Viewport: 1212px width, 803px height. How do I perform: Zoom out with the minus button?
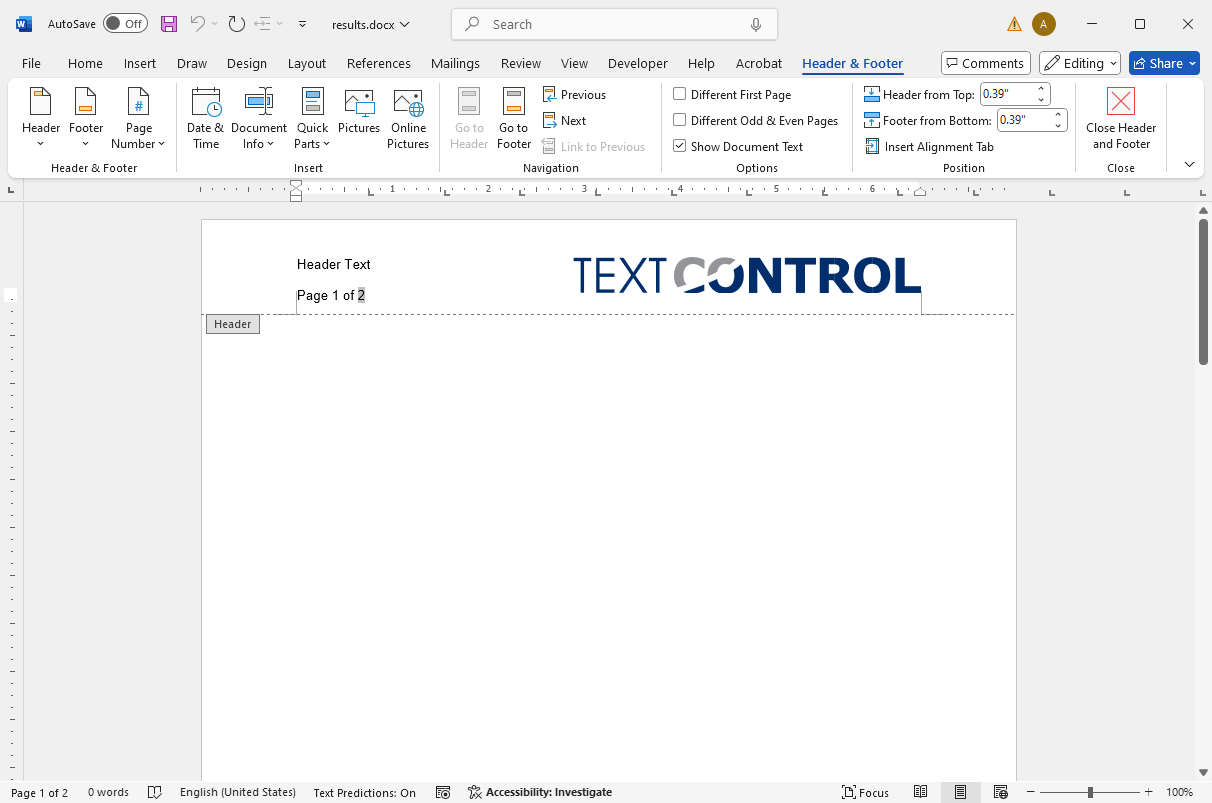pos(1031,792)
